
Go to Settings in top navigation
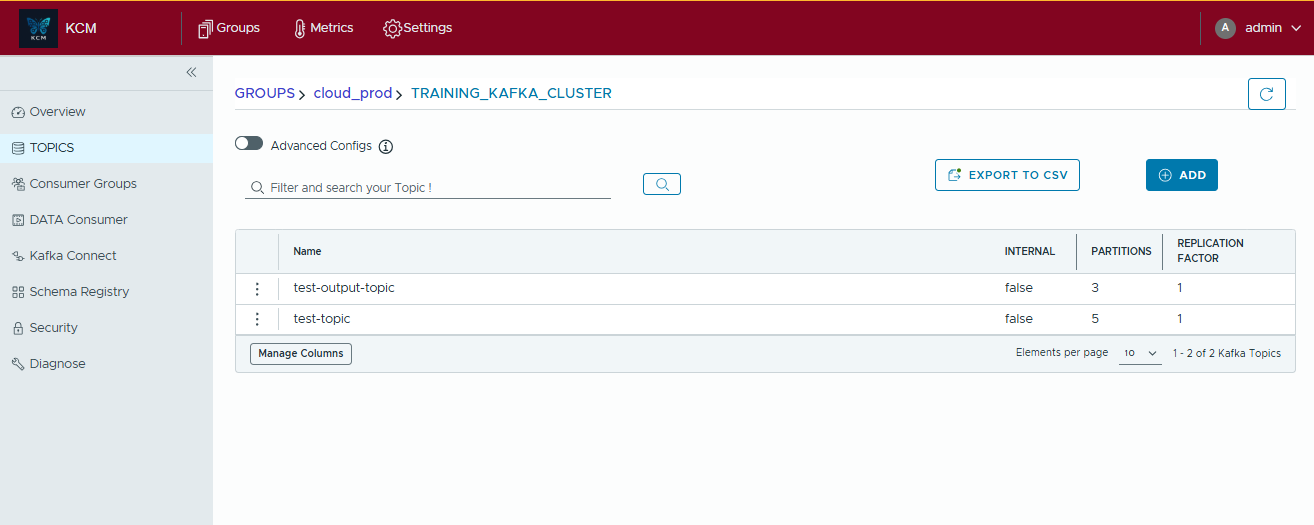point(418,28)
